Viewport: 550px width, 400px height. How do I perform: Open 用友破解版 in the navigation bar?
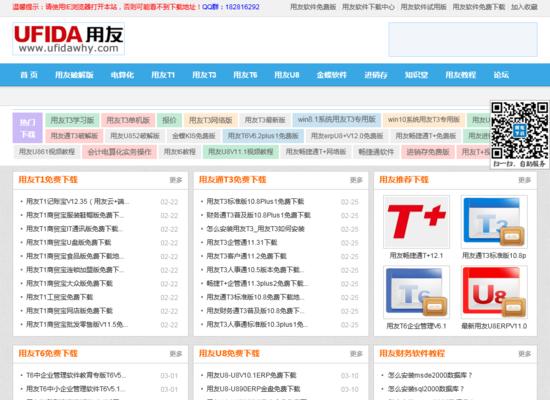74,75
